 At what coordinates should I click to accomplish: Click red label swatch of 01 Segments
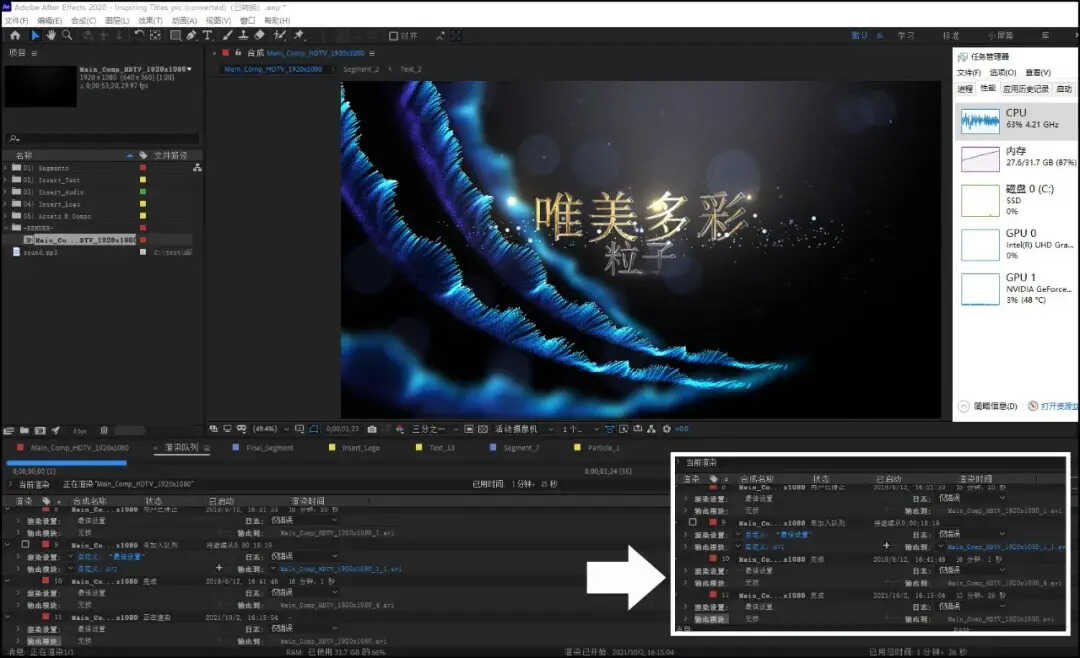(x=143, y=167)
